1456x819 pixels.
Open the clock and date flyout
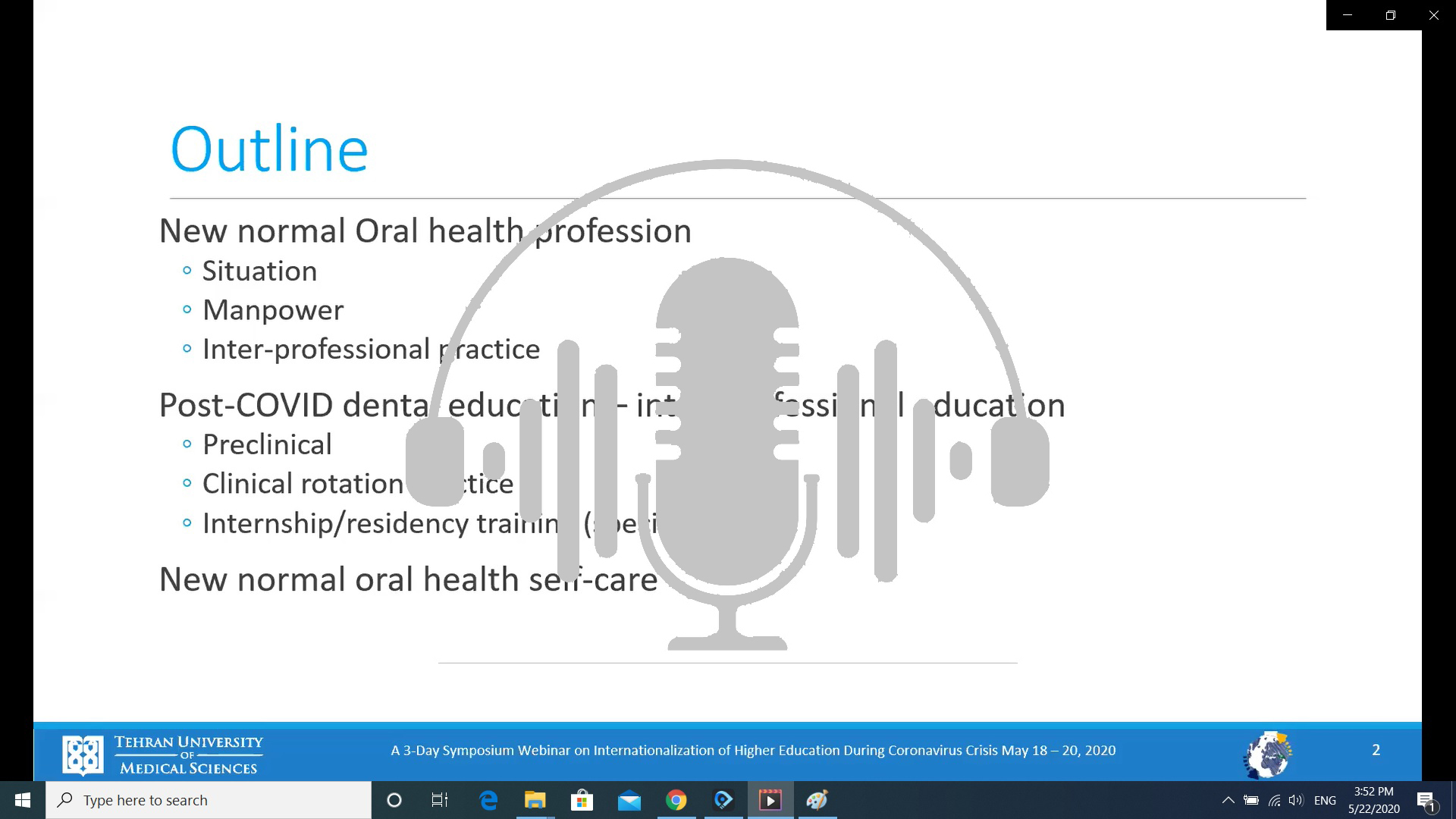[x=1373, y=800]
